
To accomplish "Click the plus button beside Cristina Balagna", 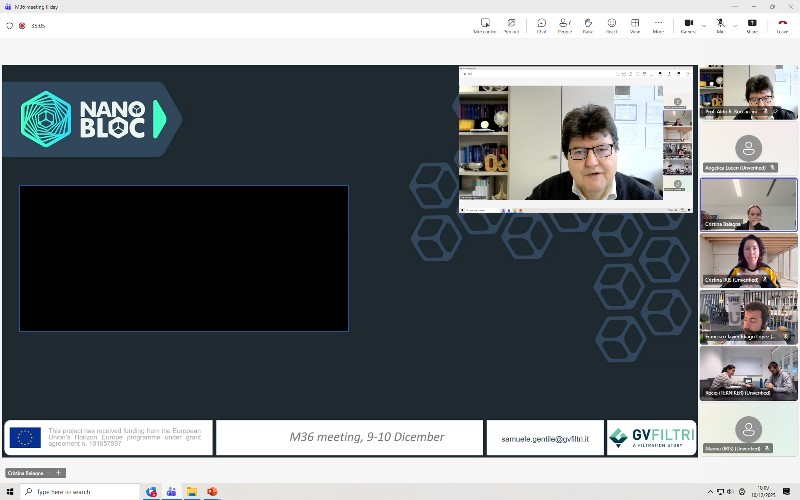I will 58,473.
